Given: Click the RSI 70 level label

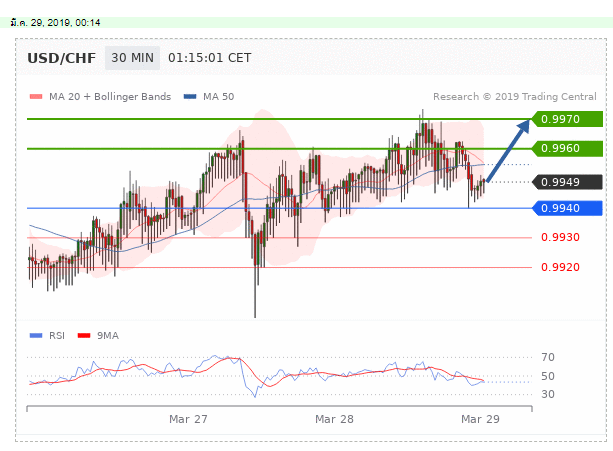Looking at the screenshot, I should point(548,357).
